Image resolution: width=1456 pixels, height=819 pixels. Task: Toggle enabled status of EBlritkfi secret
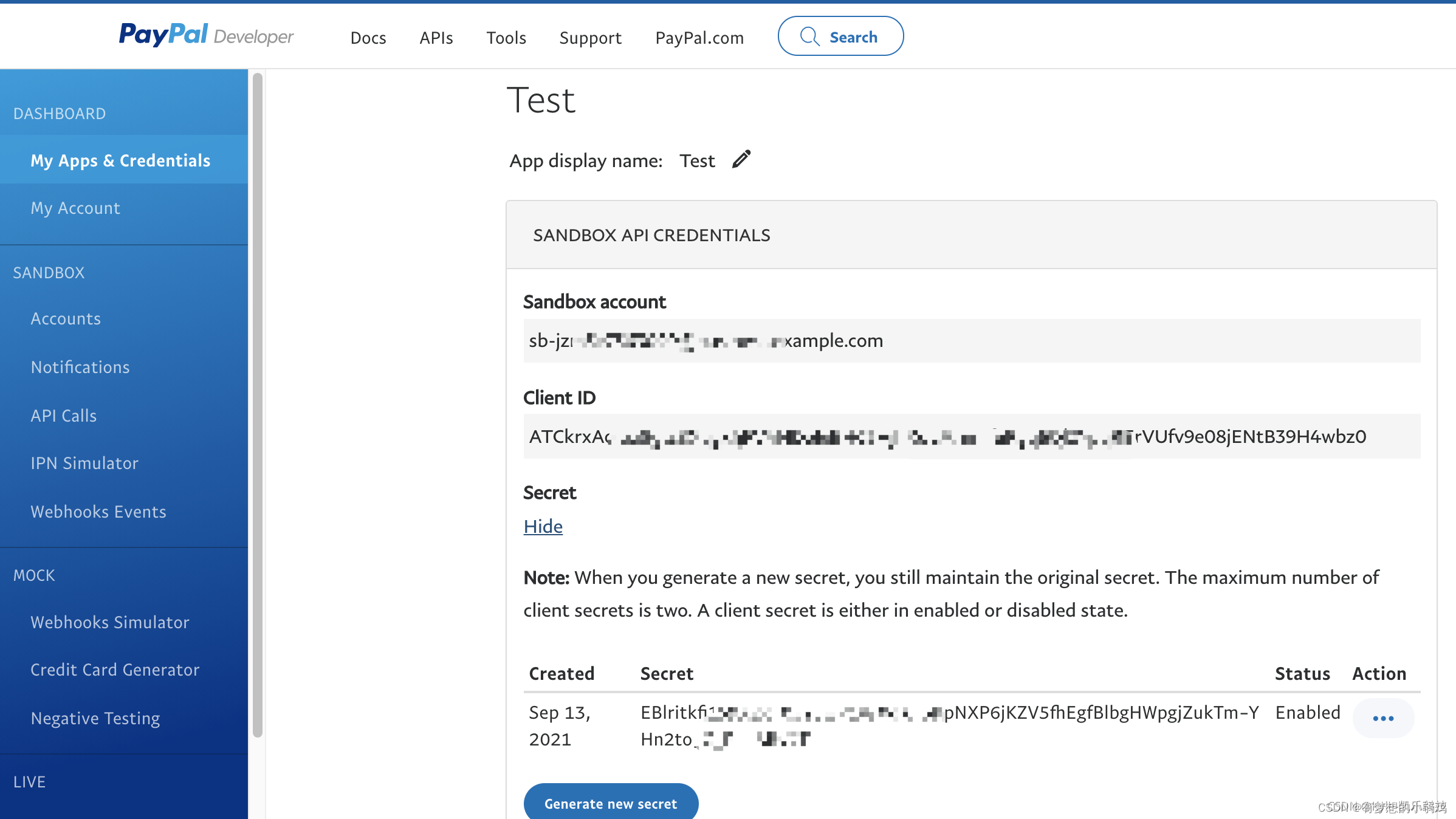[1382, 717]
